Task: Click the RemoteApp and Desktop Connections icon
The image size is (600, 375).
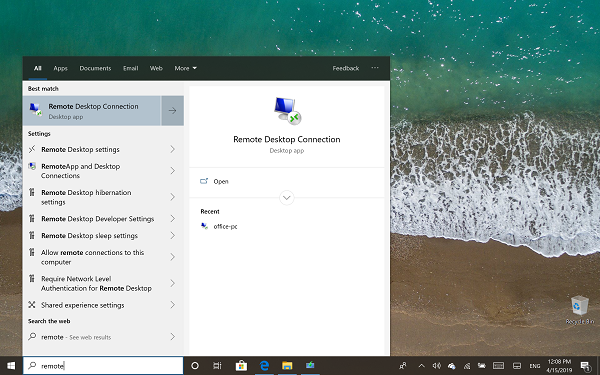Action: pyautogui.click(x=32, y=166)
